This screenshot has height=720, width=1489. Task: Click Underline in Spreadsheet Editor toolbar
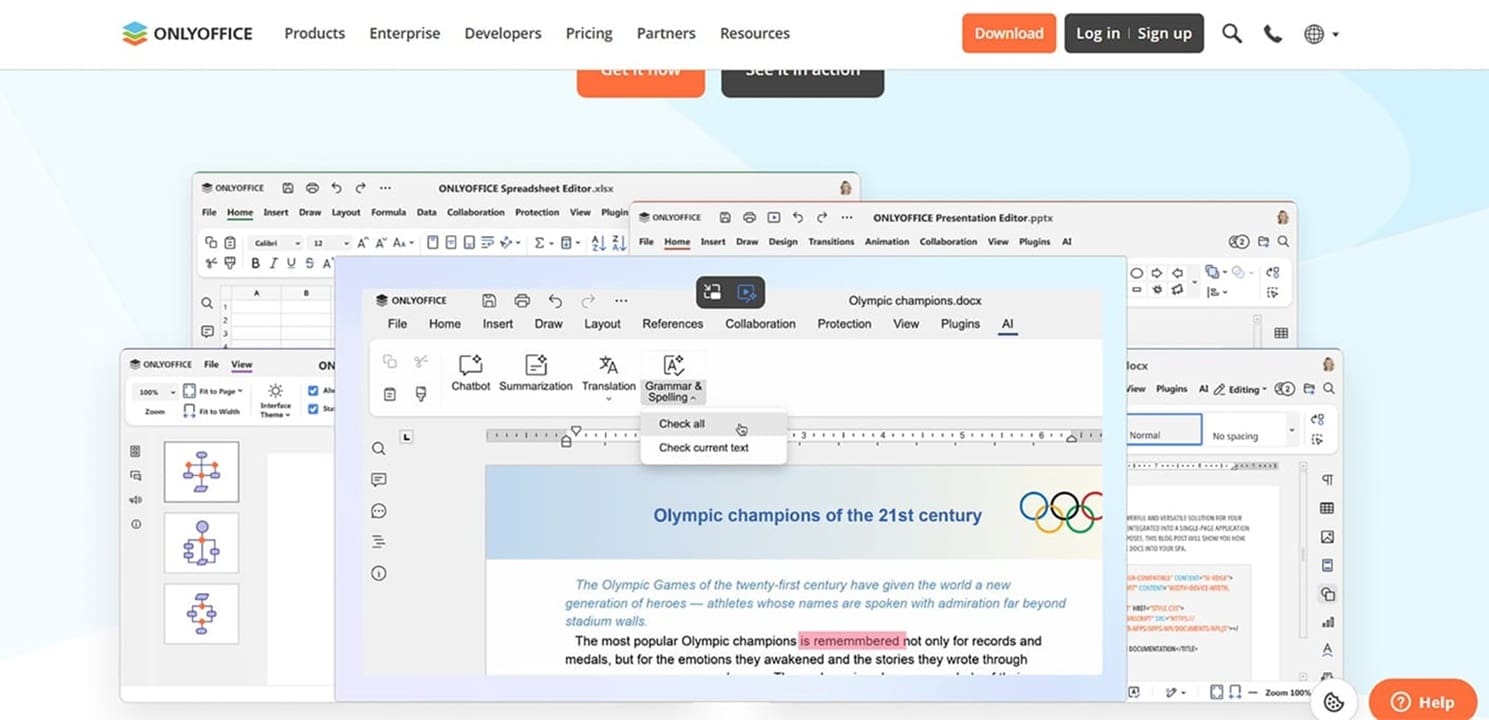click(x=291, y=264)
